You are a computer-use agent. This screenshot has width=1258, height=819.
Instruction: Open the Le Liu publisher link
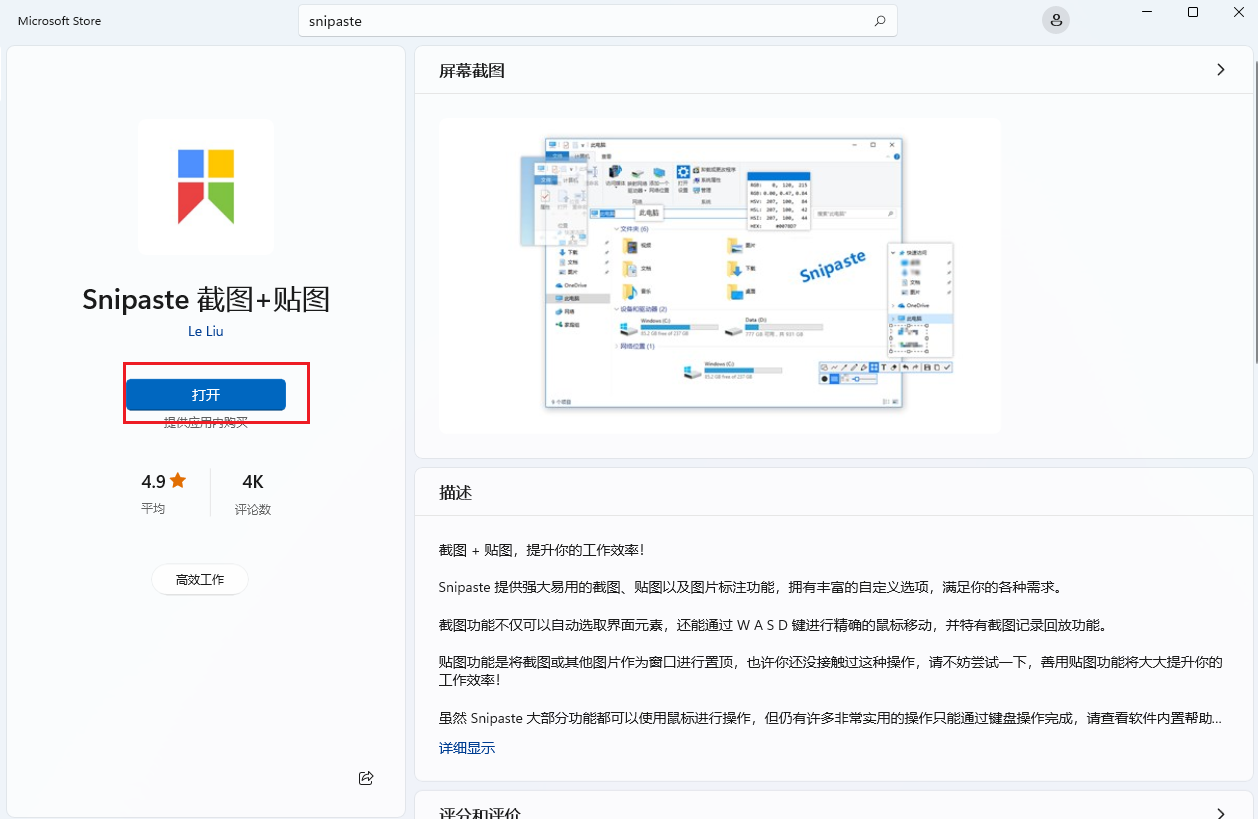[x=206, y=331]
